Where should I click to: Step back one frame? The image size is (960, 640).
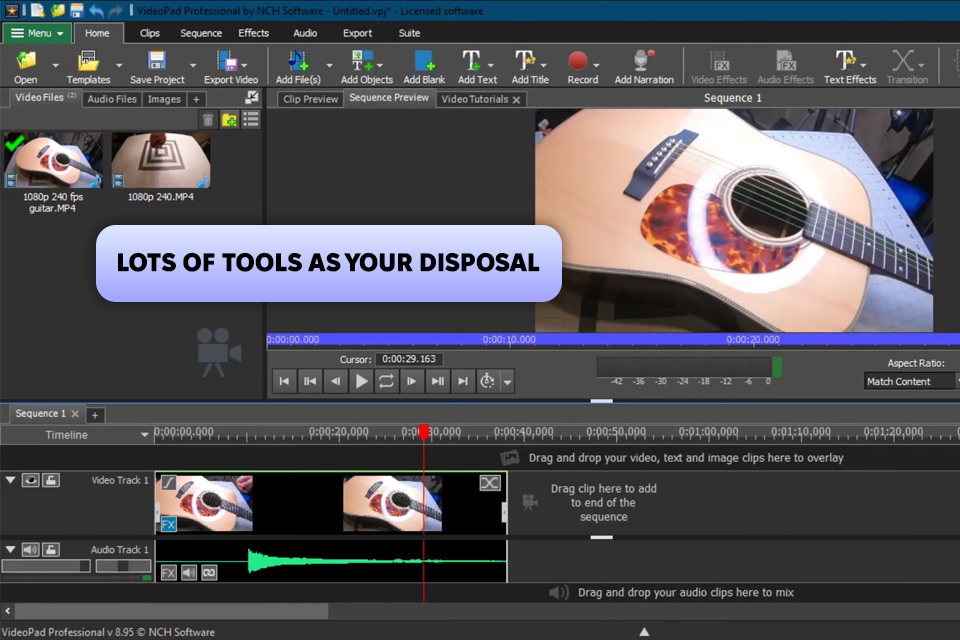[336, 381]
